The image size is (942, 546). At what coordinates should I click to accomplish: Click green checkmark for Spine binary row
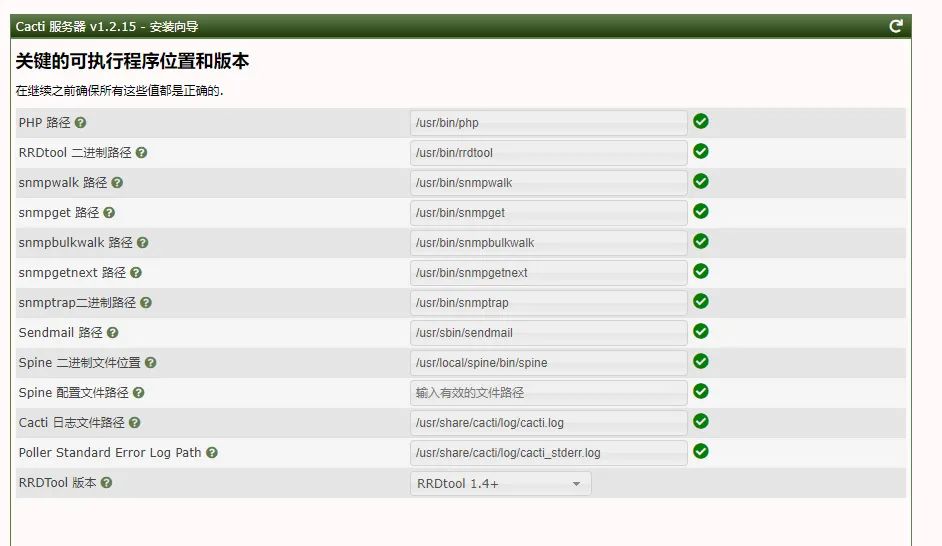[700, 362]
